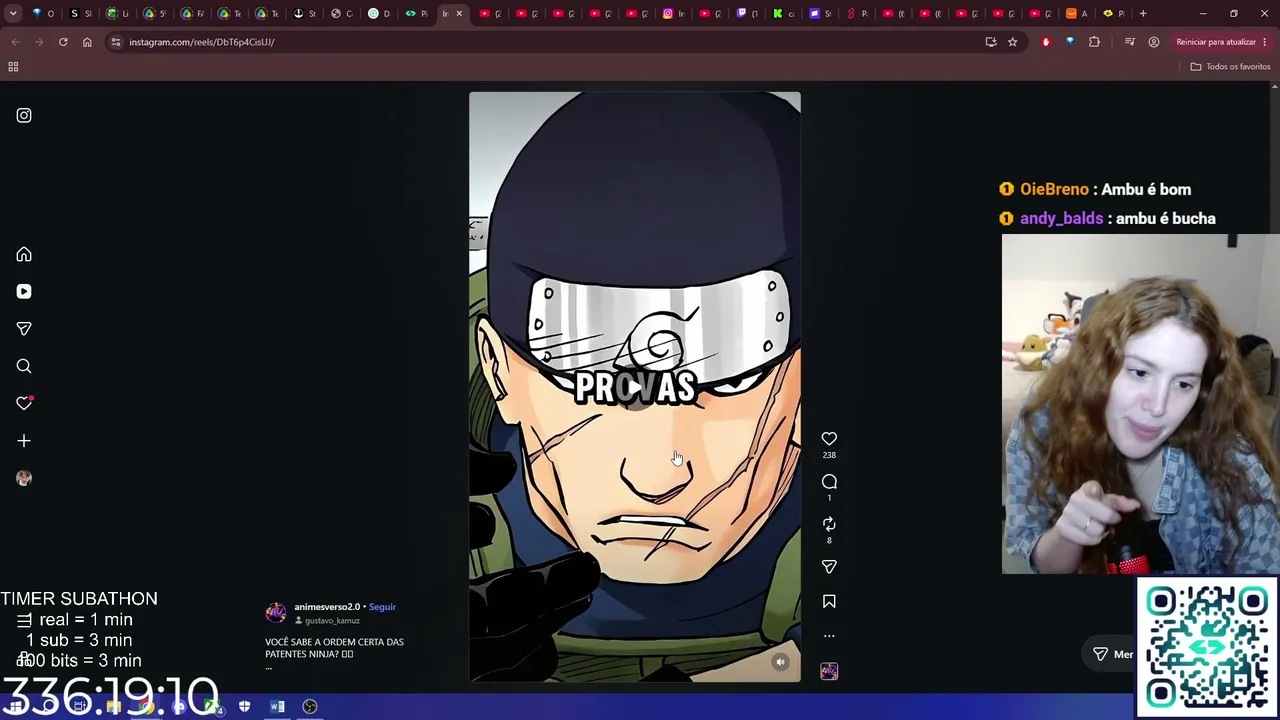Screen dimensions: 1280x720
Task: Go to the Instagram Home feed
Action: (24, 254)
